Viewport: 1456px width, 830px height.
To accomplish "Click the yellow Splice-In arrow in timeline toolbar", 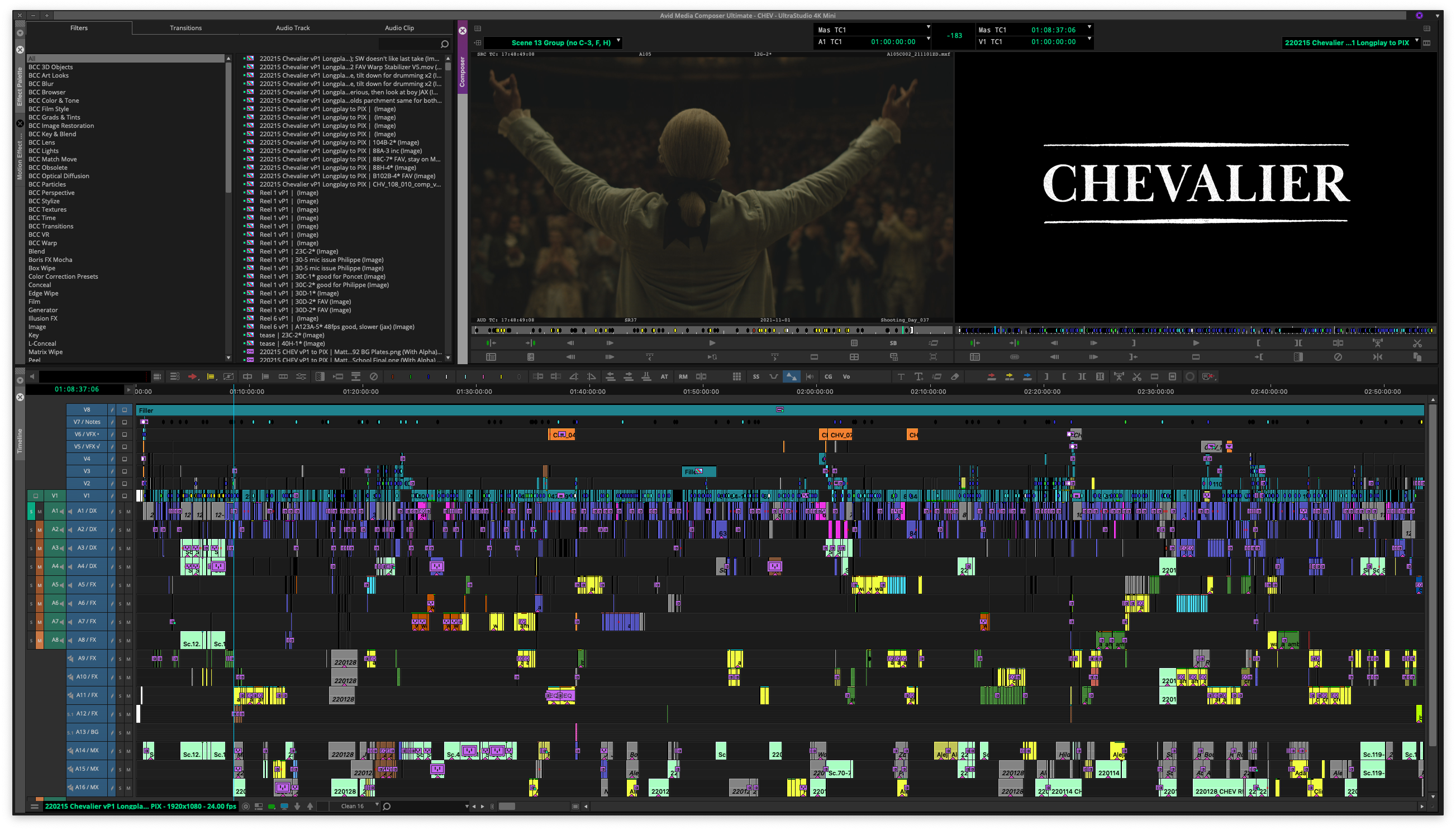I will 1009,376.
